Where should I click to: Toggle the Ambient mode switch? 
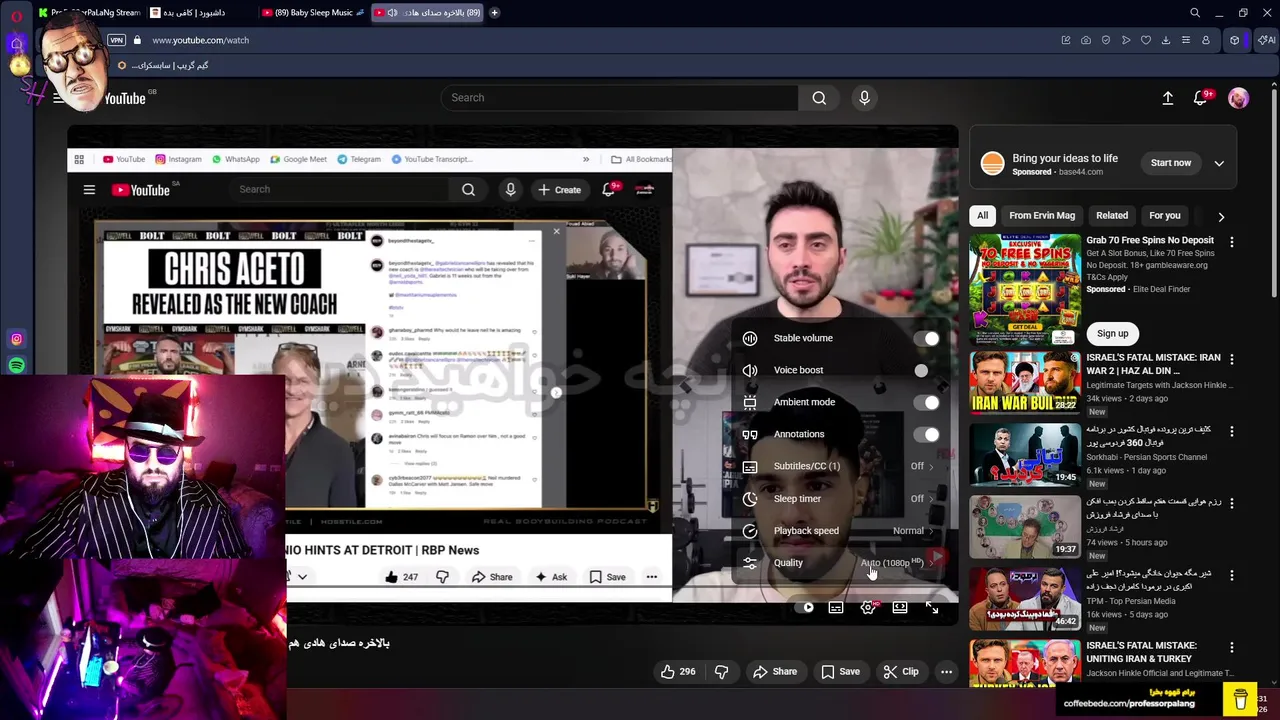click(926, 402)
